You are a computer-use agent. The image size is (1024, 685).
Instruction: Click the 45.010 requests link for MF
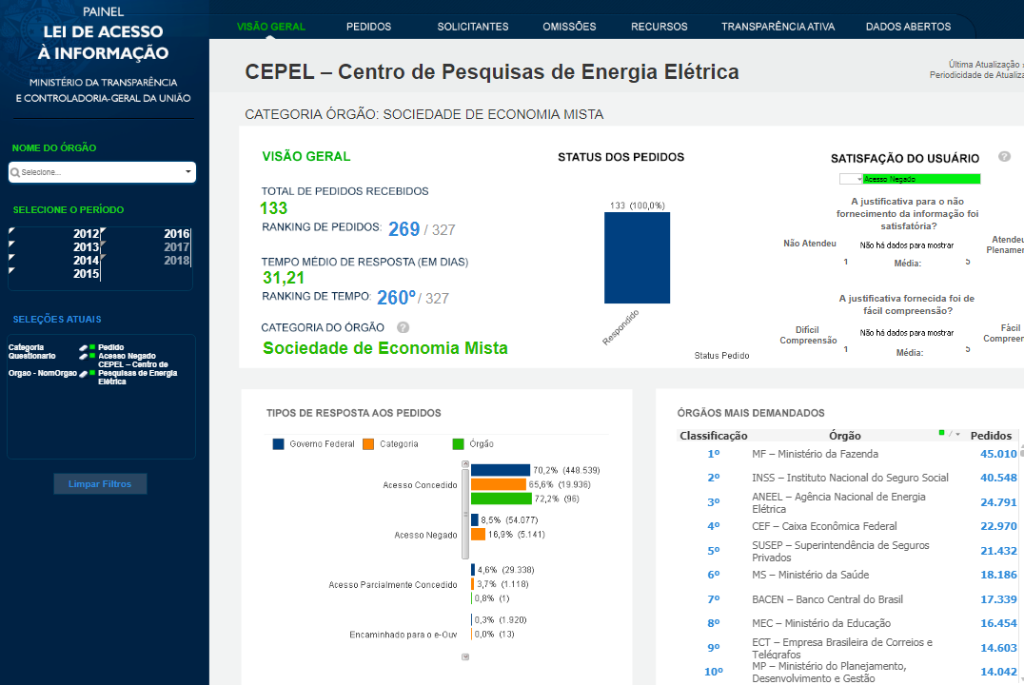click(997, 454)
